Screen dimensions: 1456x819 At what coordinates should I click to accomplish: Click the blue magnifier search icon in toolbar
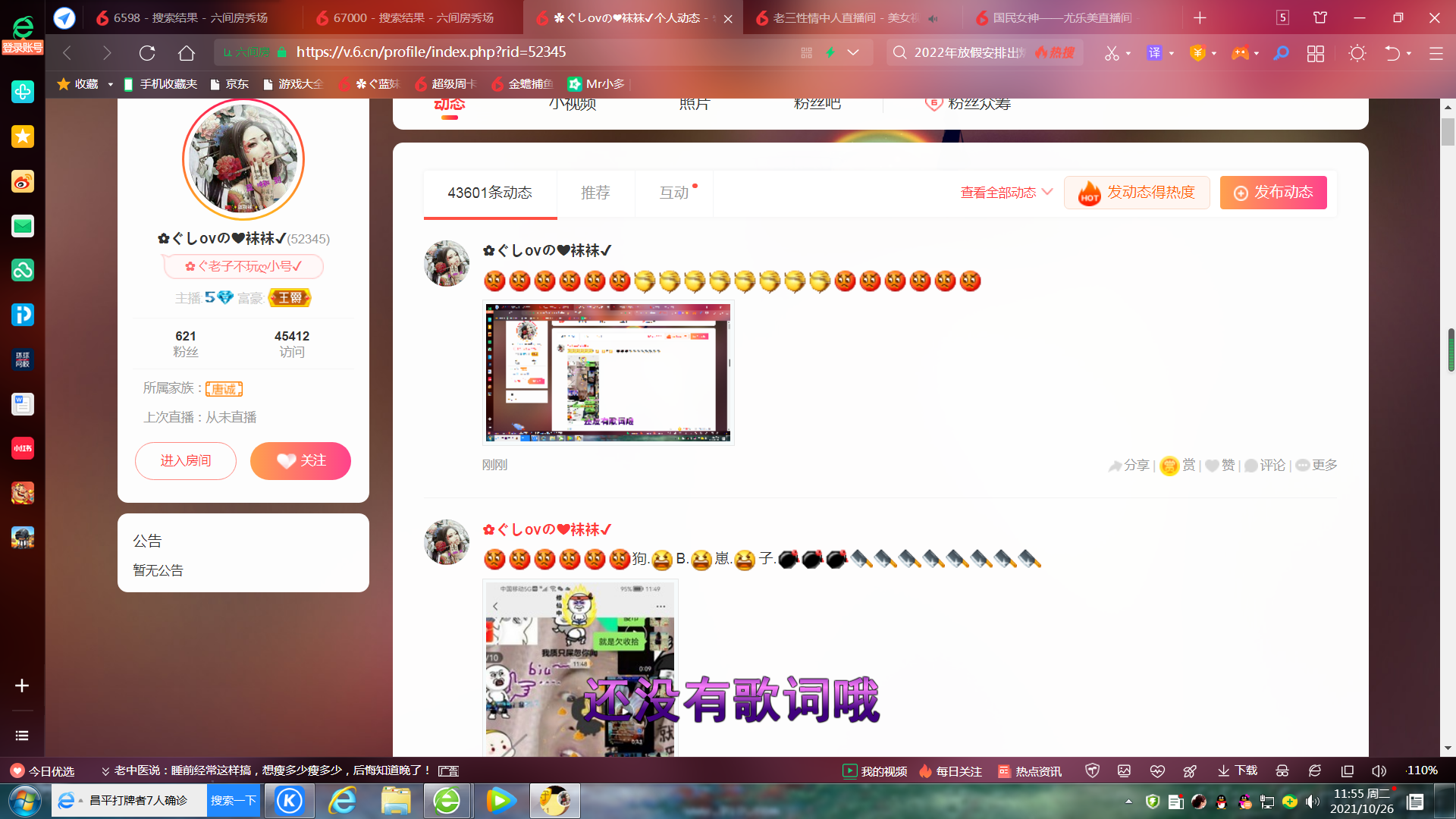tap(1282, 53)
